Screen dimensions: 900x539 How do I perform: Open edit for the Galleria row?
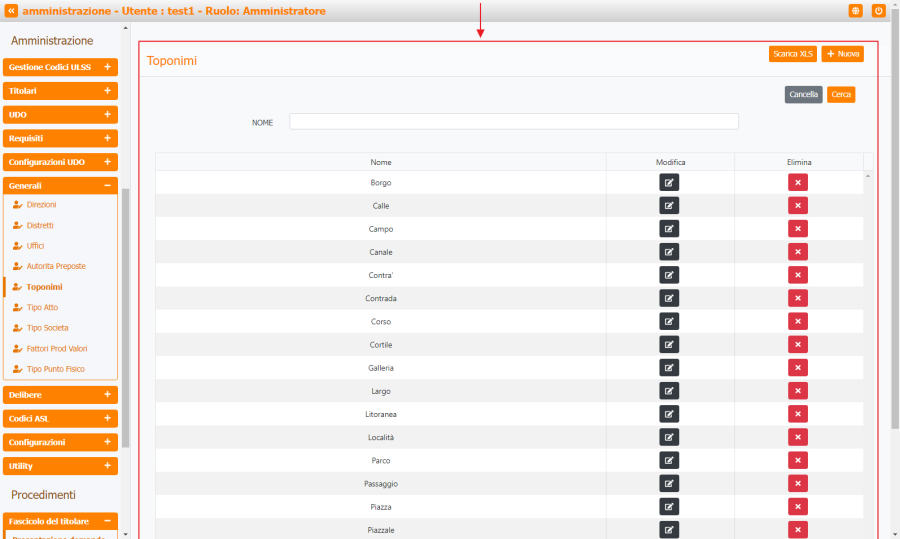point(669,368)
